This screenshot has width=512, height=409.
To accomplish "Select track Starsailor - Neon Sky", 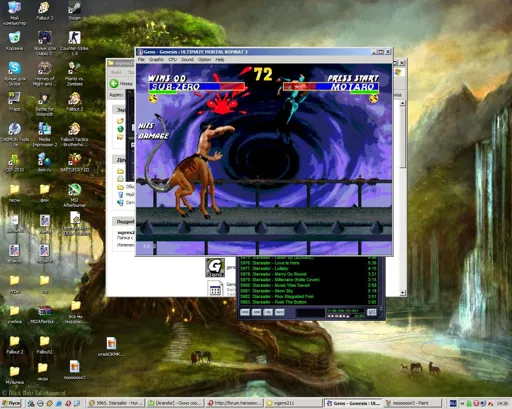I will (x=308, y=291).
